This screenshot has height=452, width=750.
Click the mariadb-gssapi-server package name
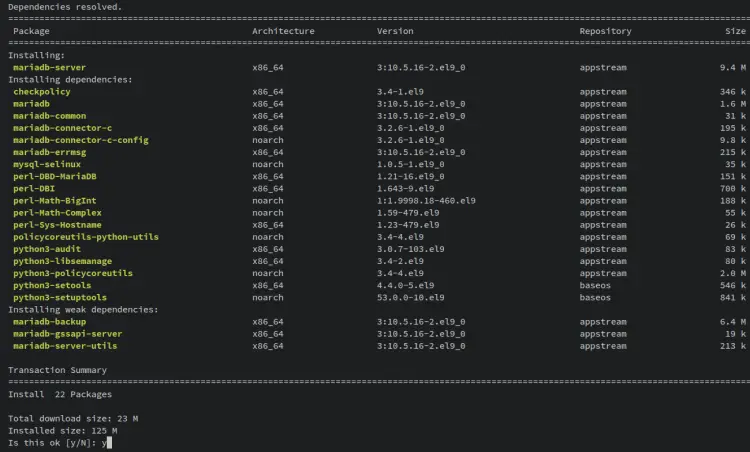click(x=68, y=334)
